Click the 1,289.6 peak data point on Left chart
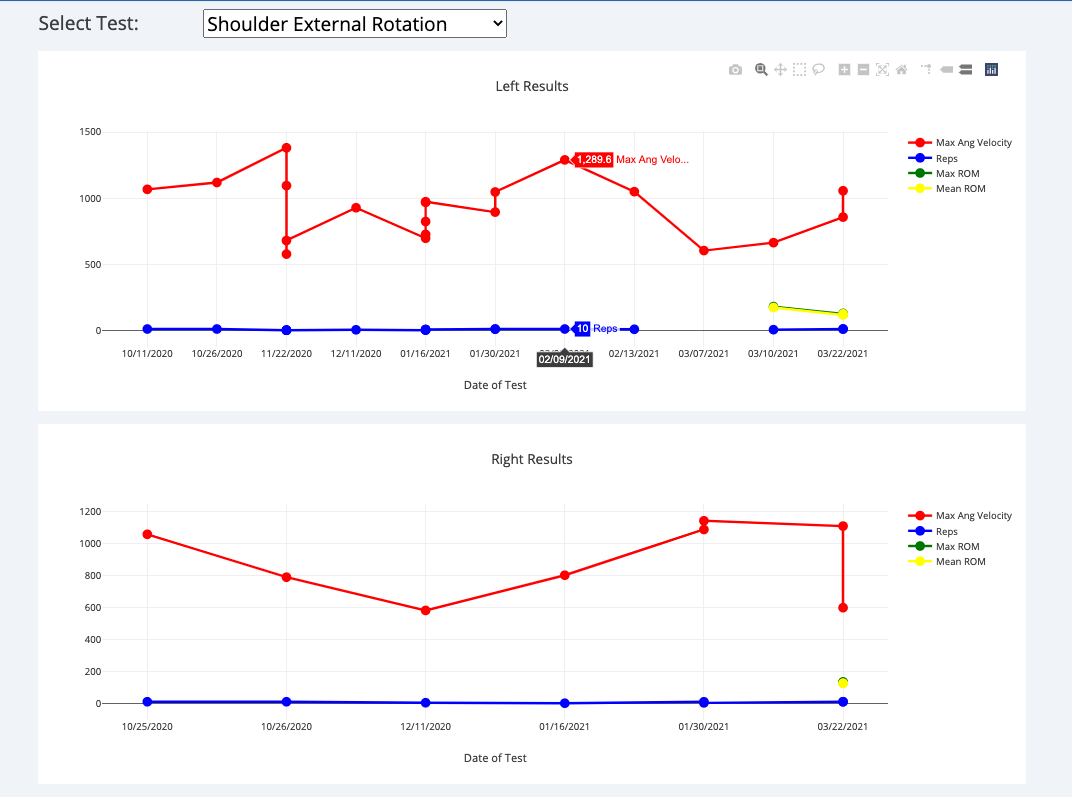Image resolution: width=1072 pixels, height=797 pixels. [565, 160]
